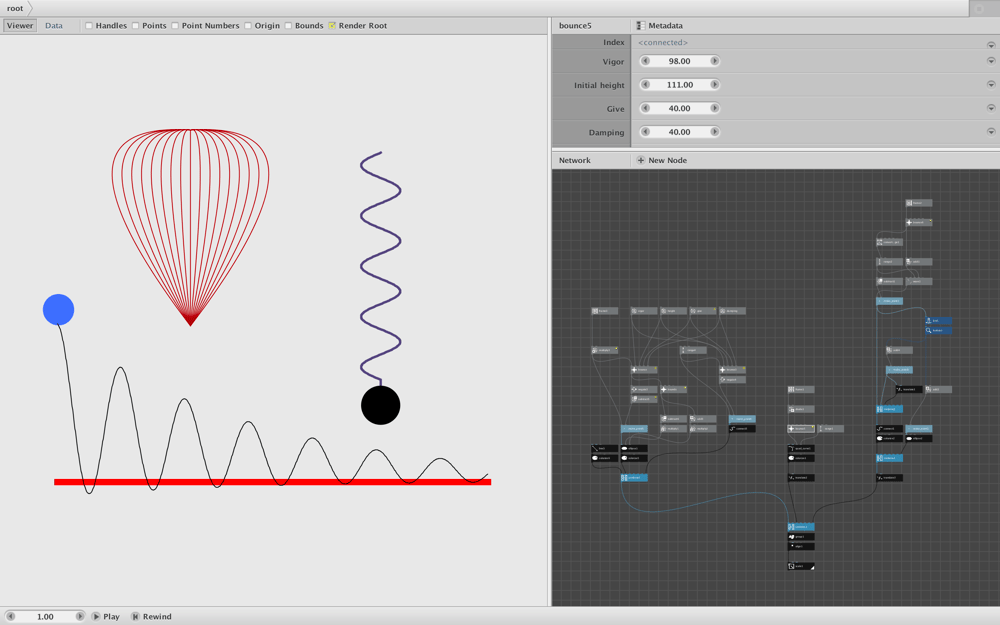This screenshot has width=1000, height=625.
Task: Increase Damping with its right arrow
Action: coord(714,131)
